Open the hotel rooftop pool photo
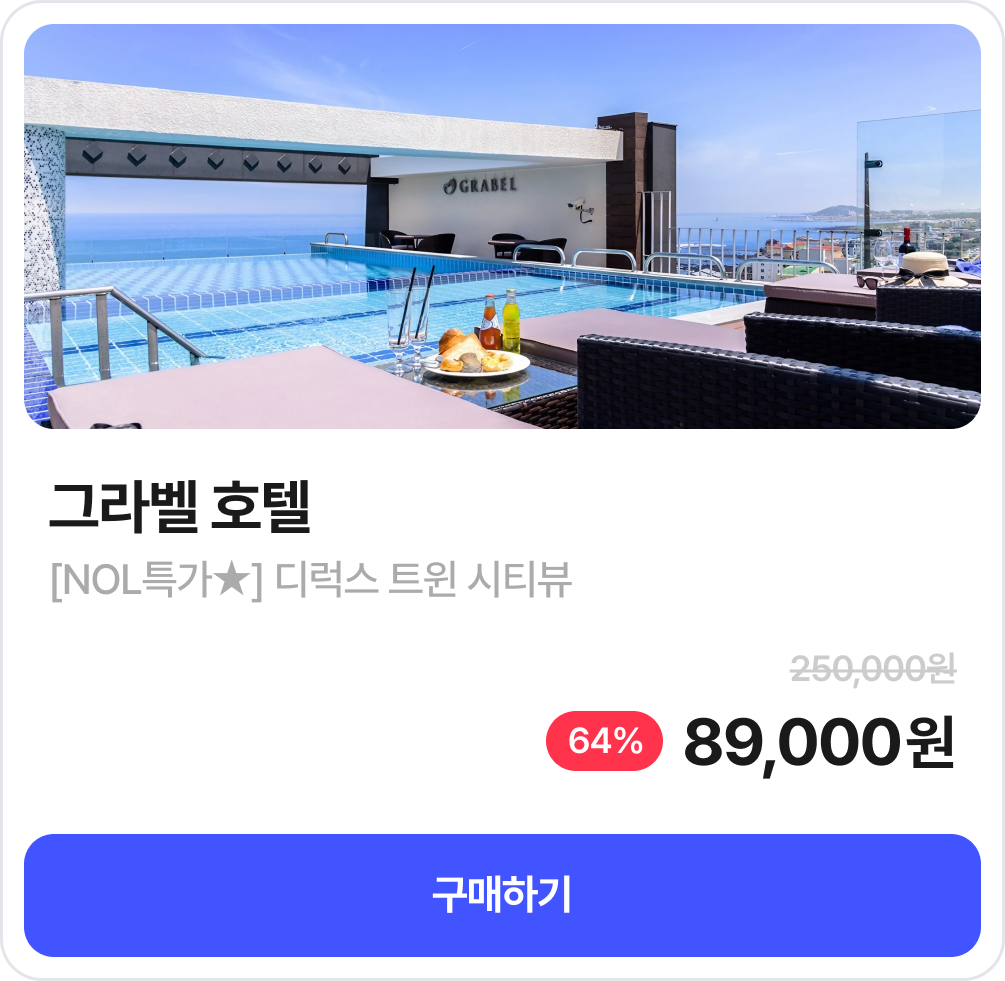The height and width of the screenshot is (981, 1005). click(502, 226)
